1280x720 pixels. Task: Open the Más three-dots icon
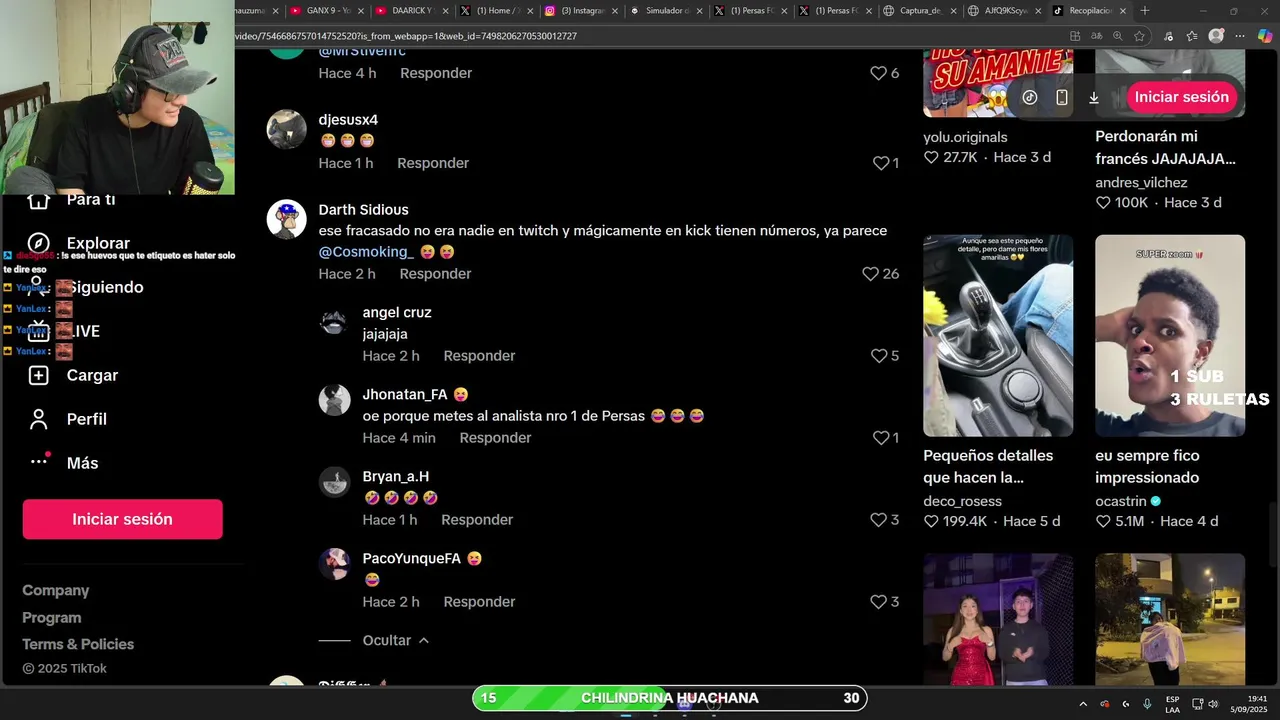coord(40,460)
